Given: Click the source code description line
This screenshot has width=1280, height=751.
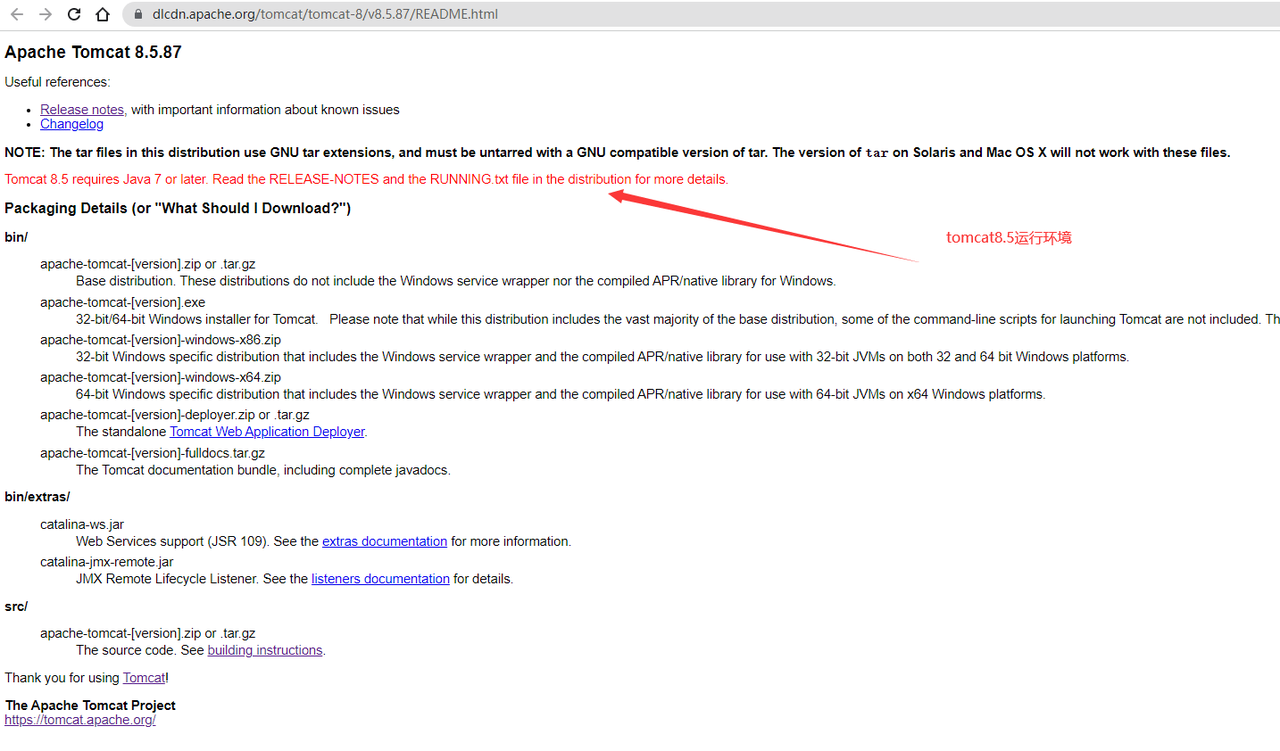Looking at the screenshot, I should [x=201, y=650].
